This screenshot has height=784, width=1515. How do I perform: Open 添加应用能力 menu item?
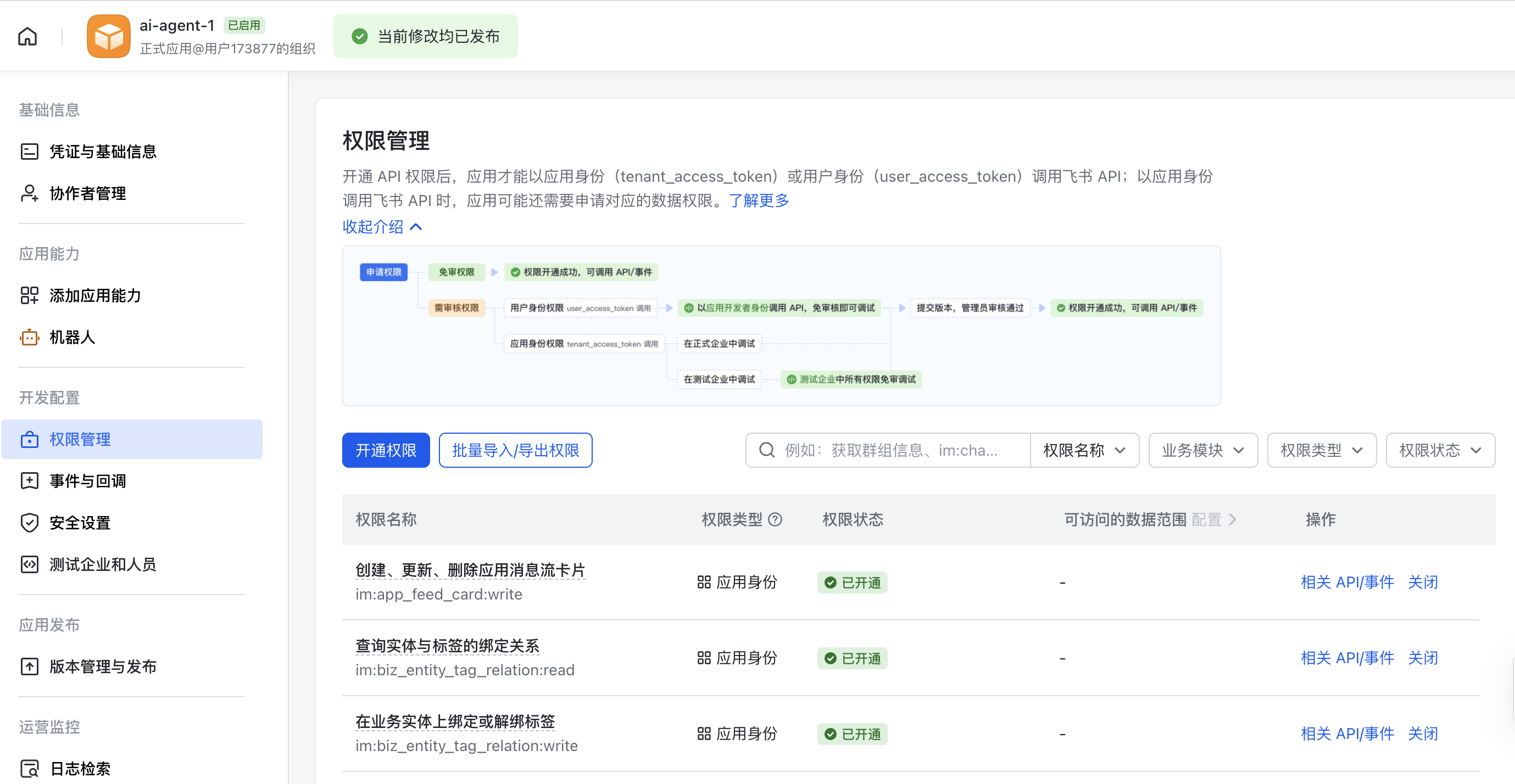(132, 295)
